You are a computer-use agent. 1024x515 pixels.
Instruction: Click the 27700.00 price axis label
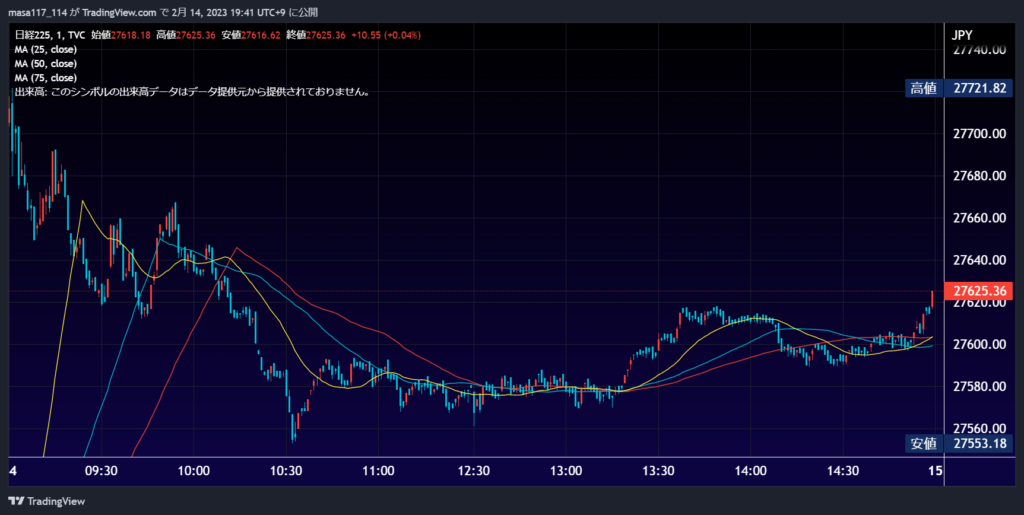[979, 134]
